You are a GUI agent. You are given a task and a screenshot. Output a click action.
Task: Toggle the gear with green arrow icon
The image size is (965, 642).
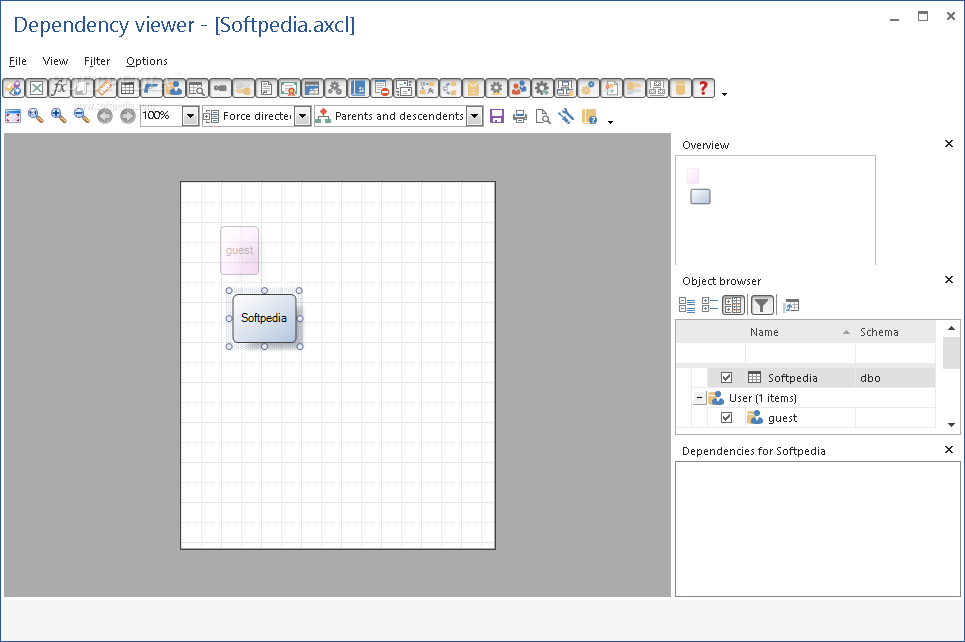point(542,89)
